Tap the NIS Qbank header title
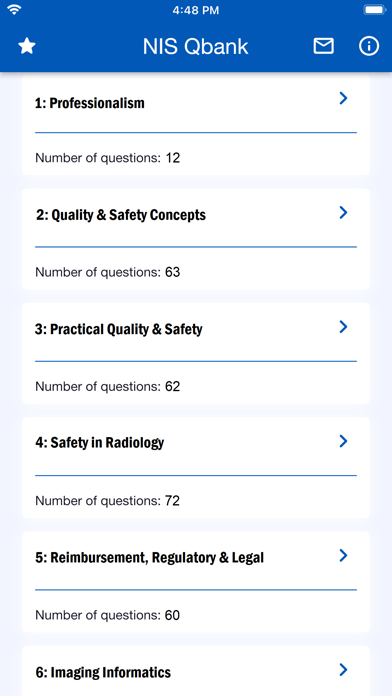The image size is (392, 696). [195, 47]
